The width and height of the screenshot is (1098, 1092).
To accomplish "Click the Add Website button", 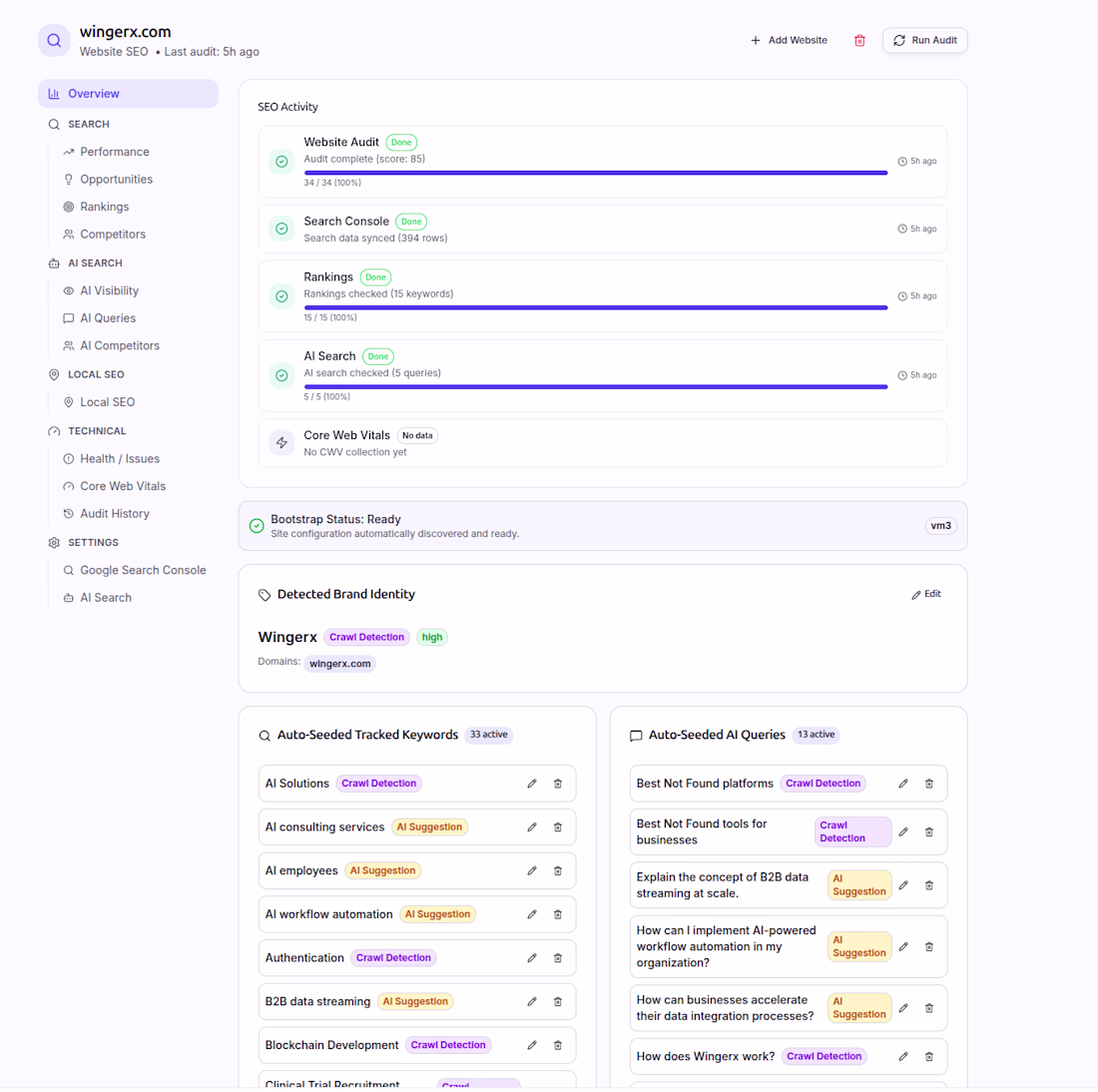I will coord(789,41).
